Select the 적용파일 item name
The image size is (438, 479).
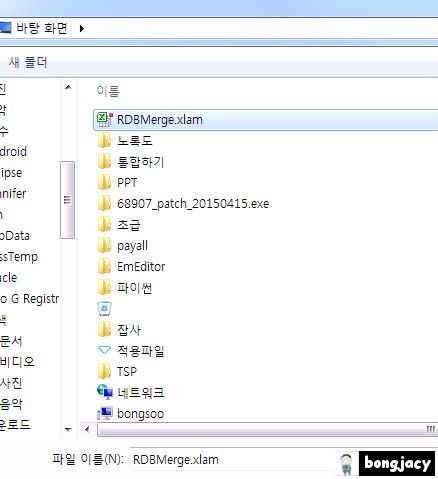click(x=140, y=351)
